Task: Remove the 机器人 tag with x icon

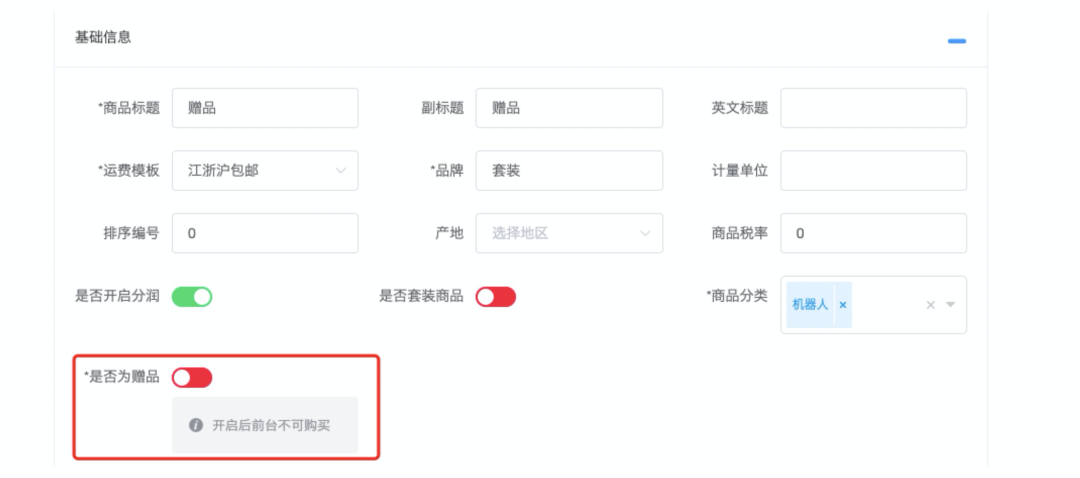Action: tap(842, 305)
